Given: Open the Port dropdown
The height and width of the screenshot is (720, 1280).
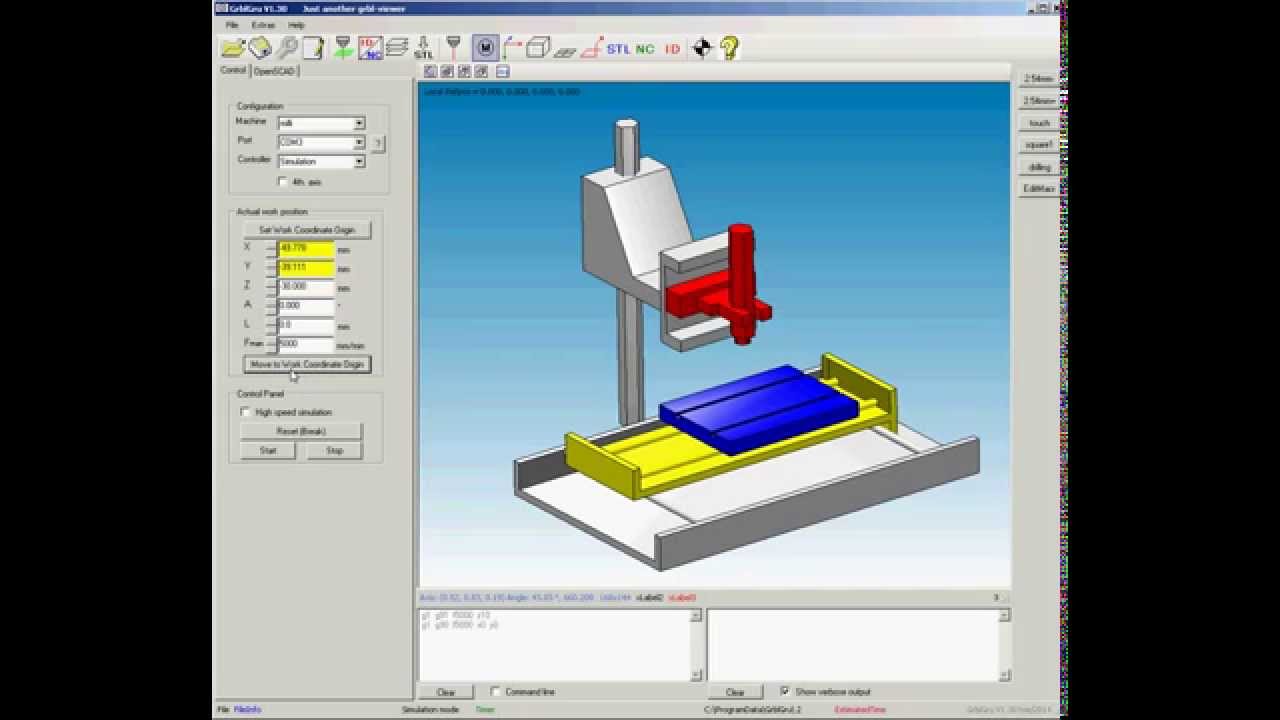Looking at the screenshot, I should point(359,142).
